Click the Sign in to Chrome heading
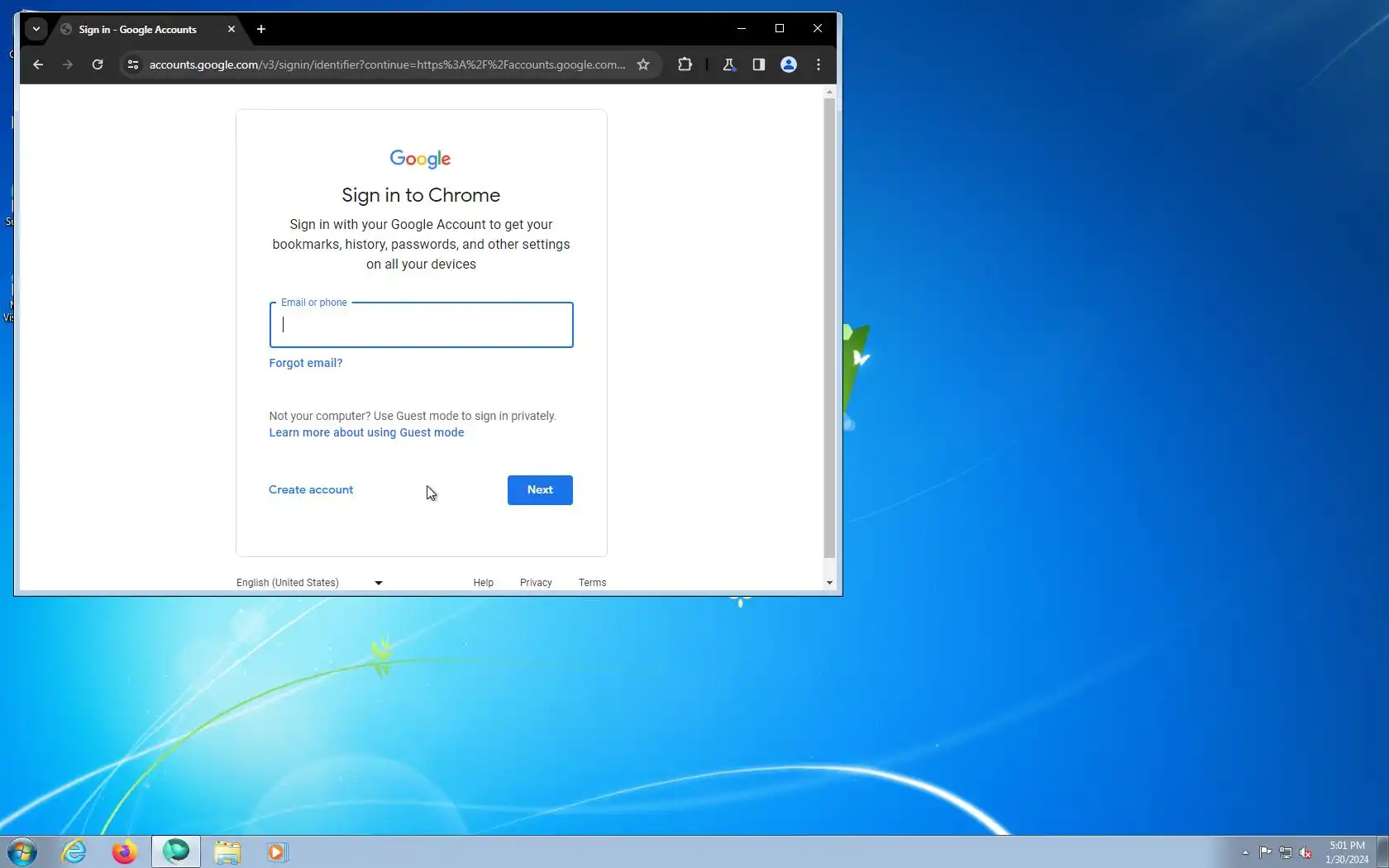 pyautogui.click(x=421, y=195)
